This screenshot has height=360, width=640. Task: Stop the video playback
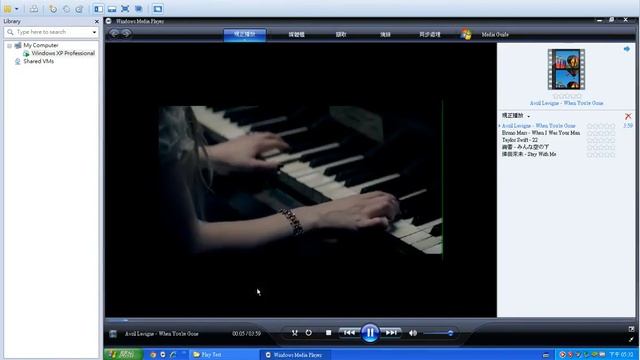pyautogui.click(x=329, y=333)
